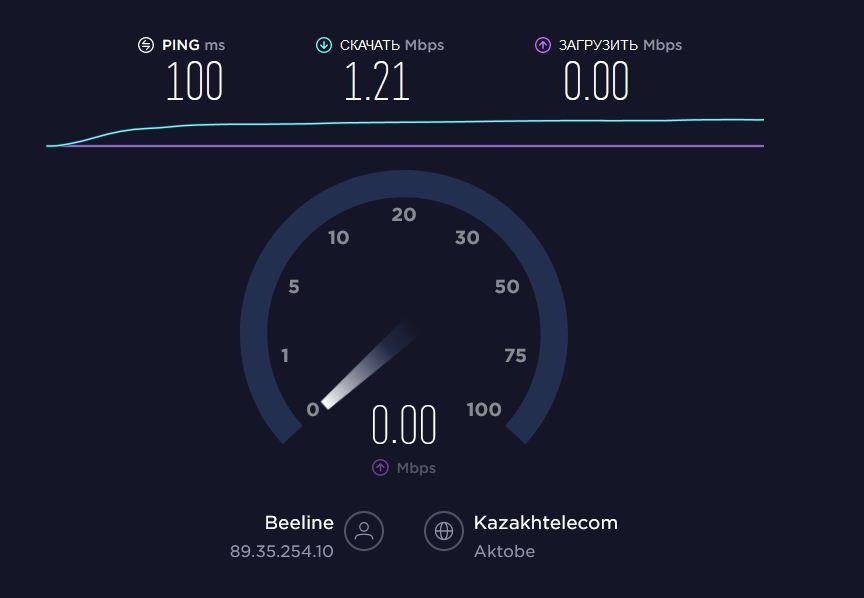This screenshot has width=864, height=598.
Task: Click the purple upload graph line
Action: (405, 146)
